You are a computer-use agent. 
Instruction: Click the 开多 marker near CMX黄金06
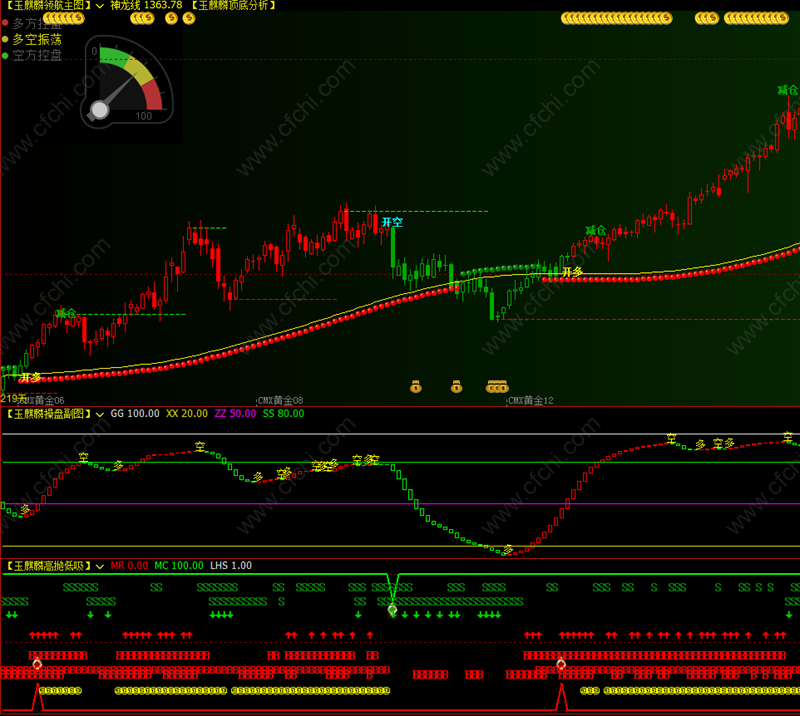pos(31,378)
